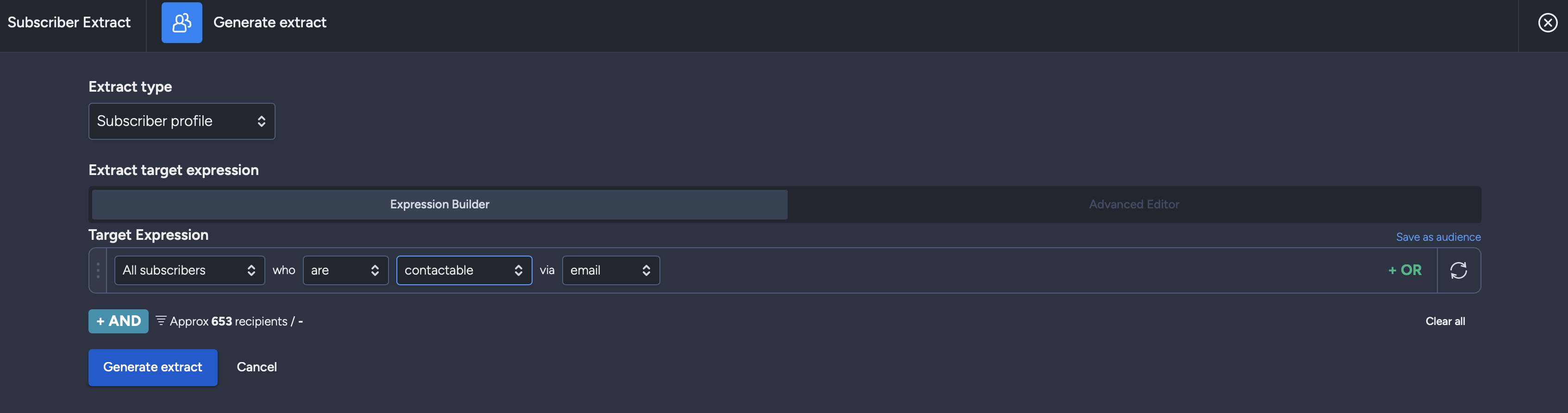Open the All subscribers dropdown
Screen dimensions: 1568x413
click(189, 270)
